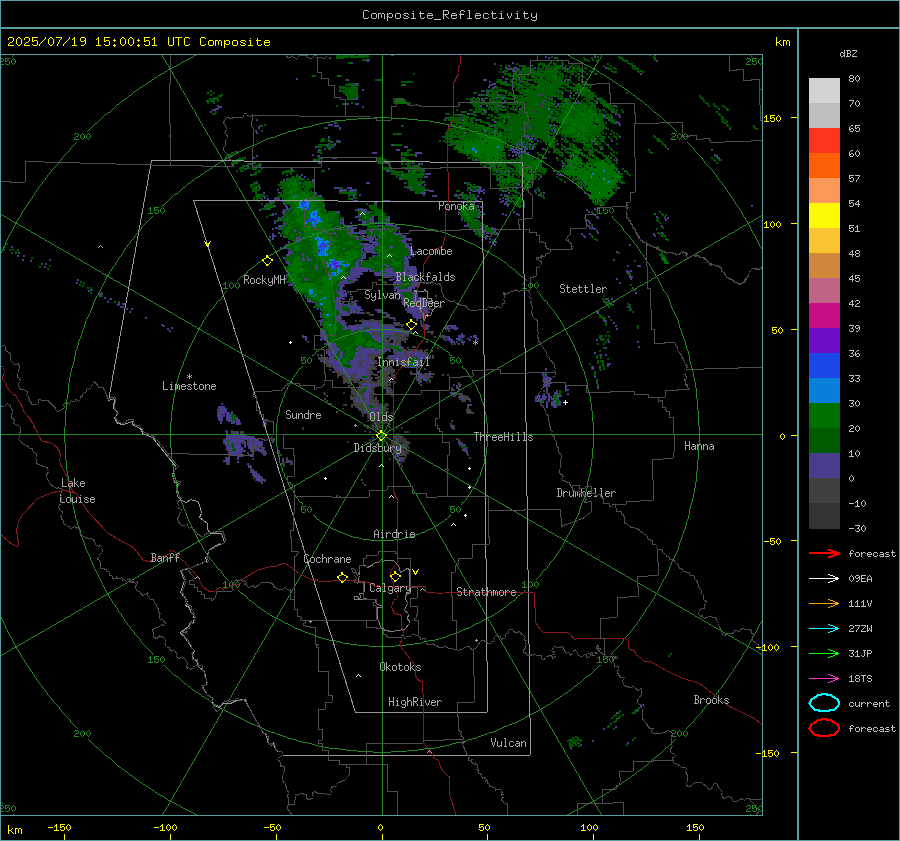Click the Vulcan label

[509, 743]
